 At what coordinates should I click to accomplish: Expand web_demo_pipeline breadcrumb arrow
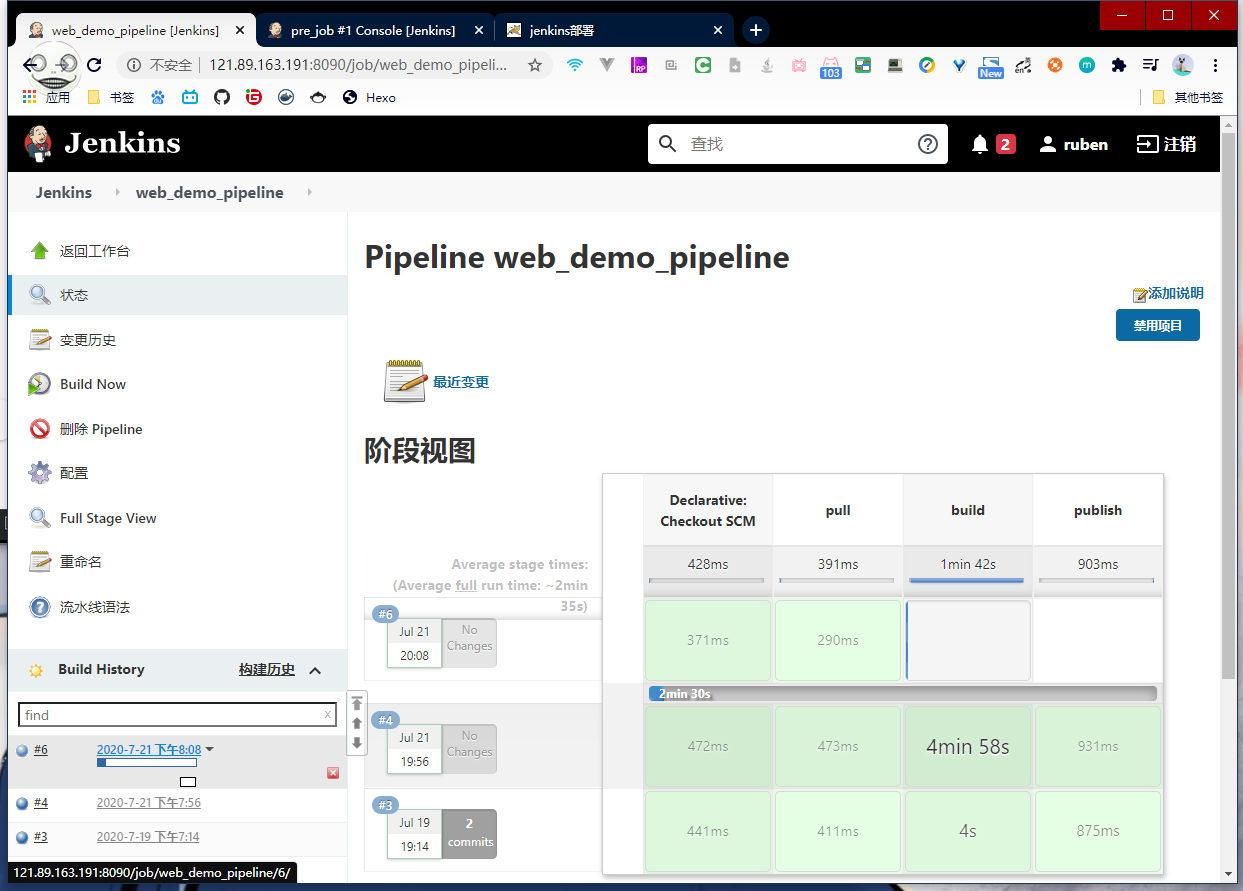[x=309, y=192]
